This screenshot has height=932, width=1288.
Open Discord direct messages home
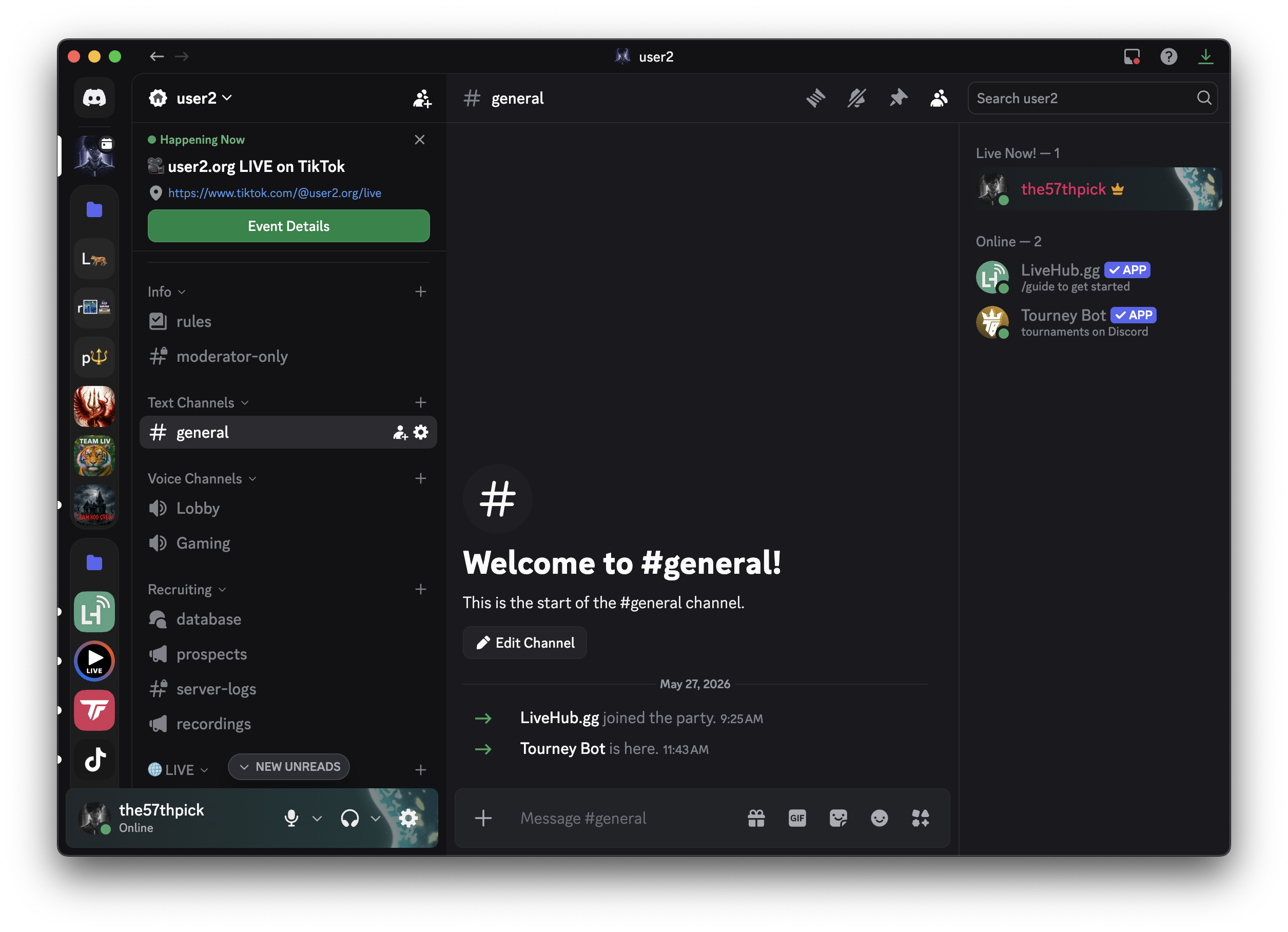[94, 98]
